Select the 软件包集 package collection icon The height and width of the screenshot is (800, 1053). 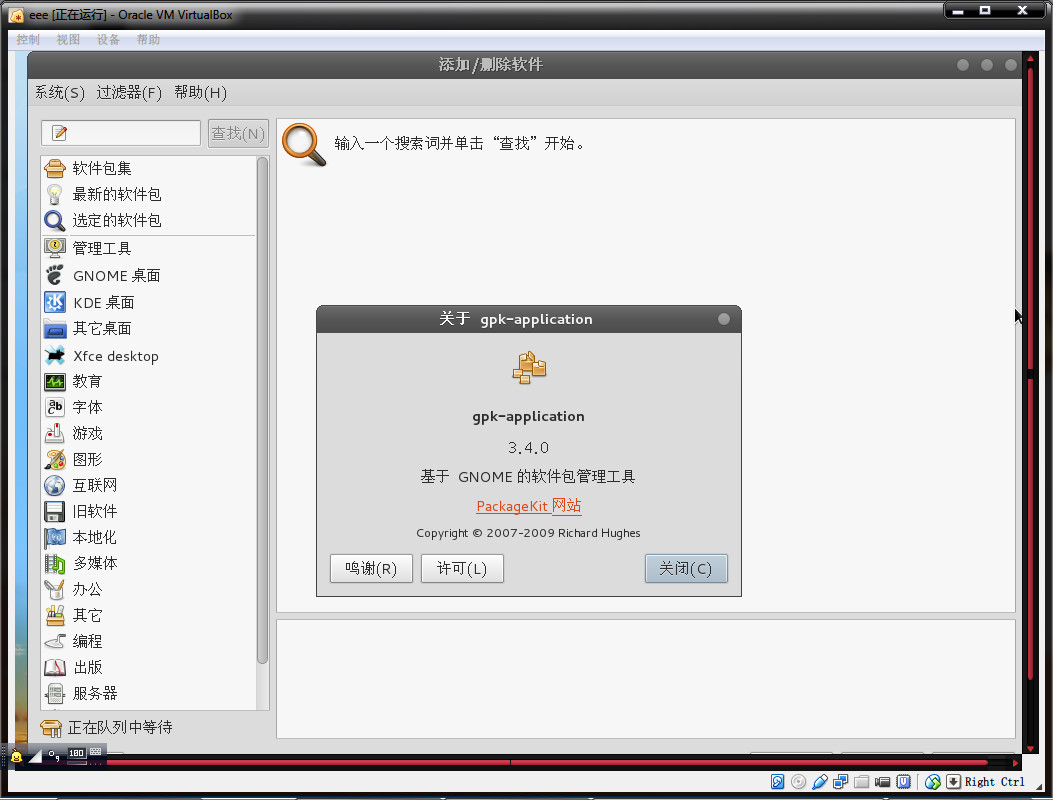pyautogui.click(x=54, y=167)
